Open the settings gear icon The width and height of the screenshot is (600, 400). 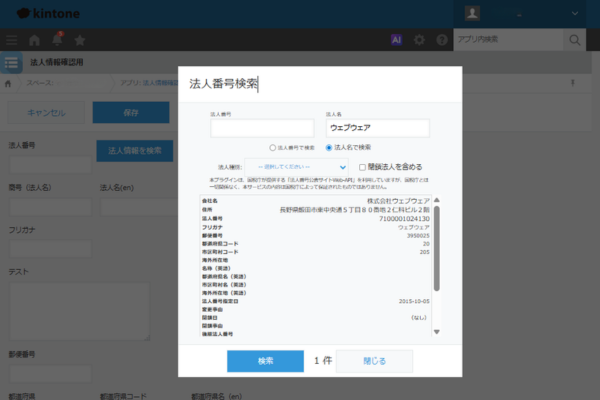pyautogui.click(x=419, y=40)
